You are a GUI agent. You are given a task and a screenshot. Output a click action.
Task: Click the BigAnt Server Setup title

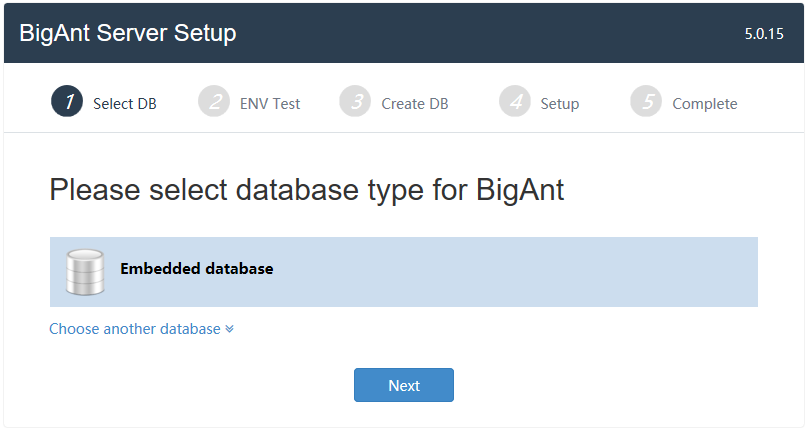pyautogui.click(x=128, y=33)
